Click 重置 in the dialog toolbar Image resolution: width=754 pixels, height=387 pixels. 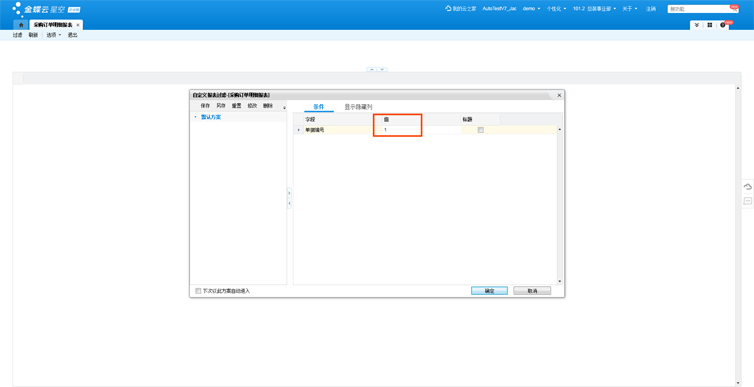pos(236,106)
